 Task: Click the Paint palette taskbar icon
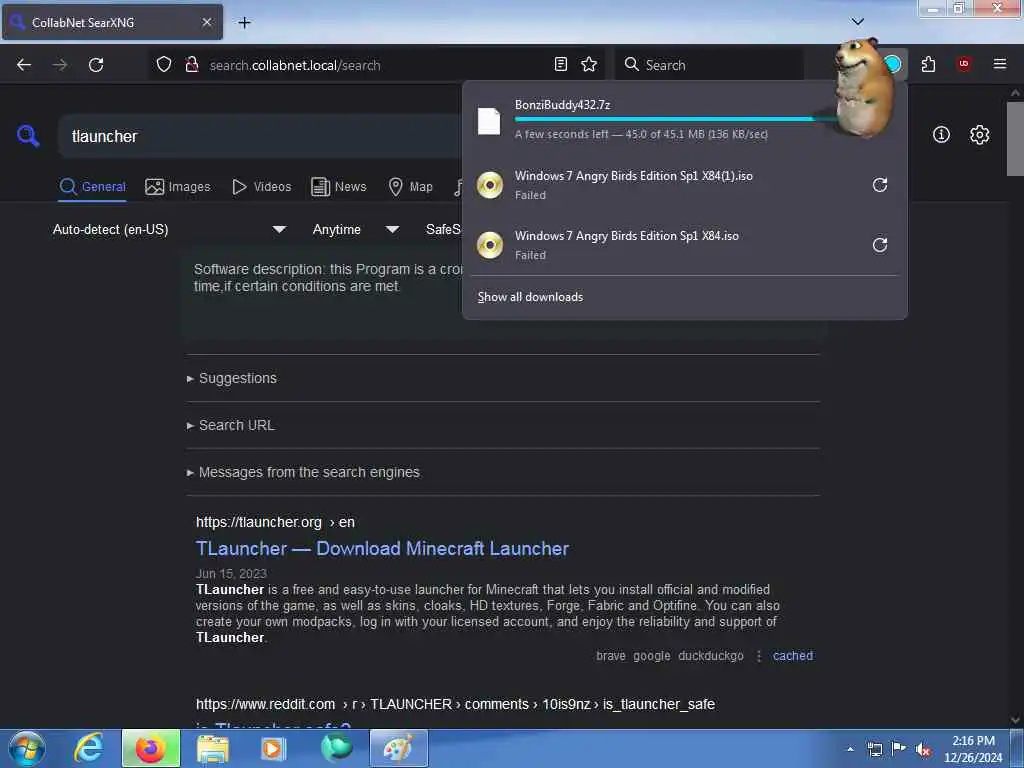pos(398,748)
